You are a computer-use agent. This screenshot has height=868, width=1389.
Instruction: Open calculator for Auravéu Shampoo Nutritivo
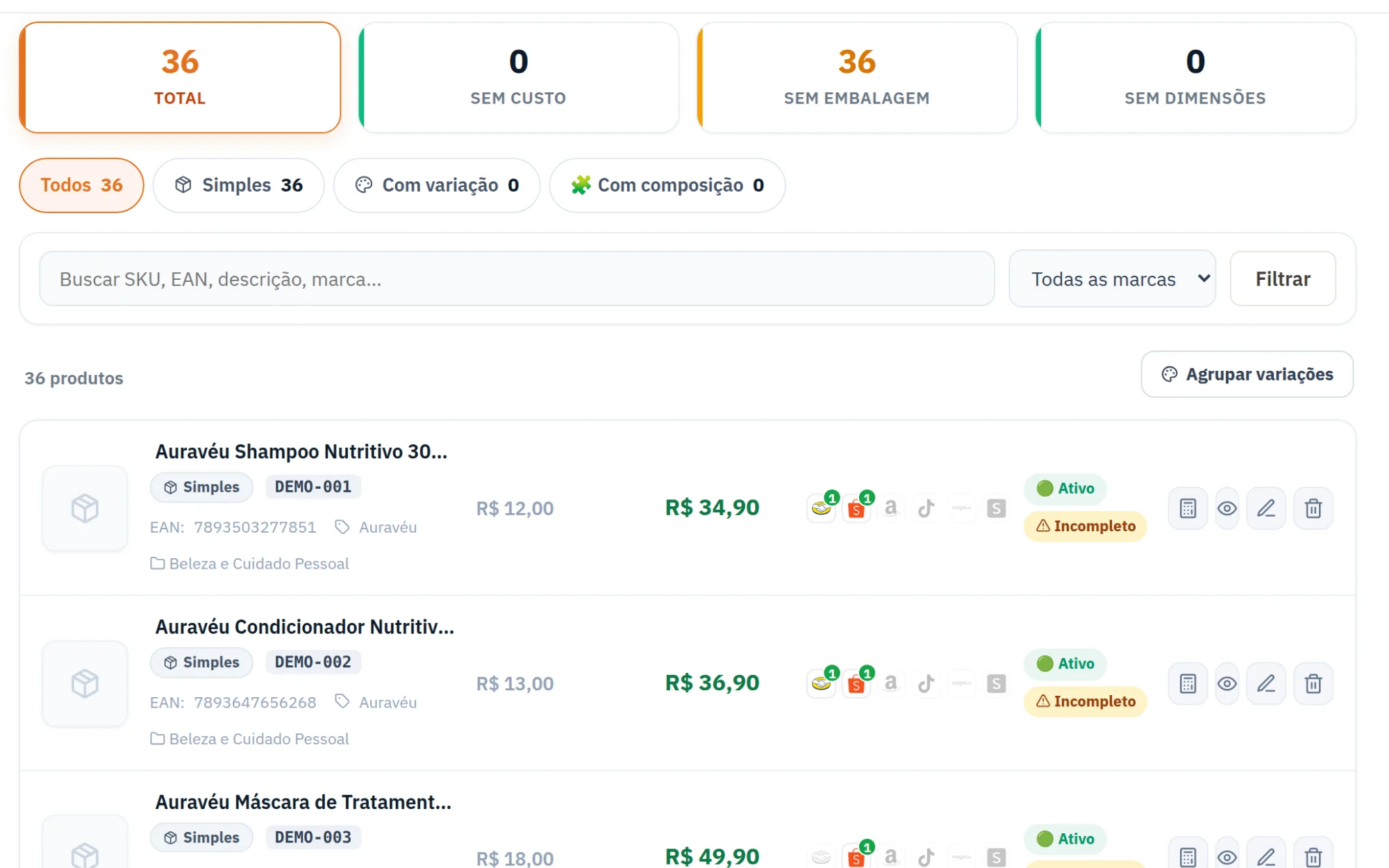[1188, 508]
